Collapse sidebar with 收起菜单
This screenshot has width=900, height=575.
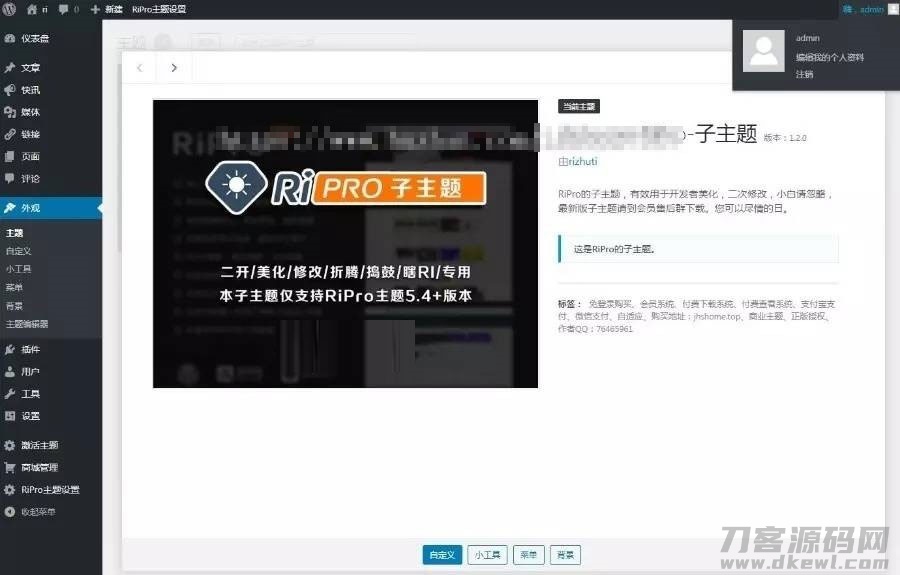point(38,512)
